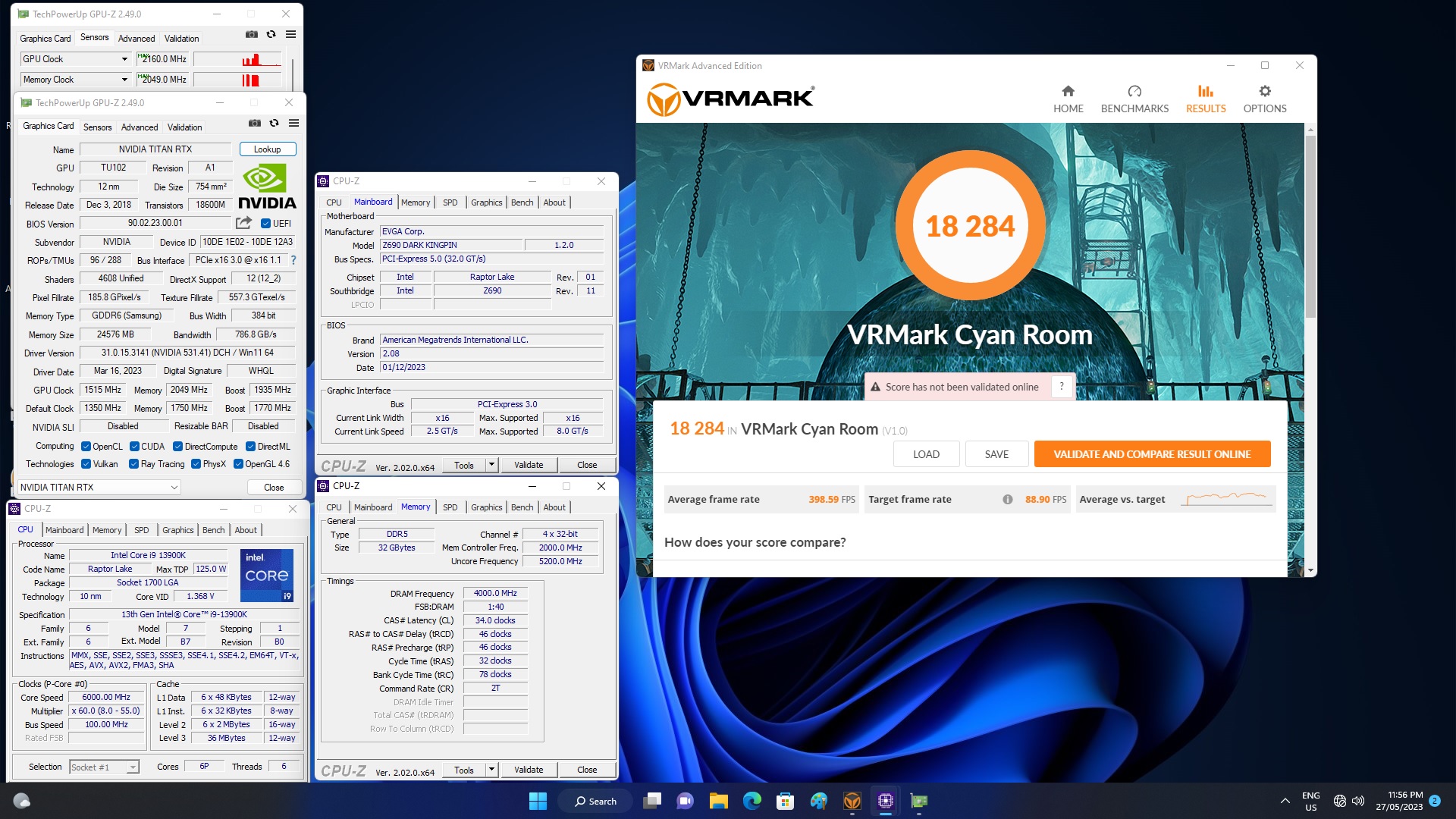Switch to Validation tab in GPU-Z front window

click(184, 127)
